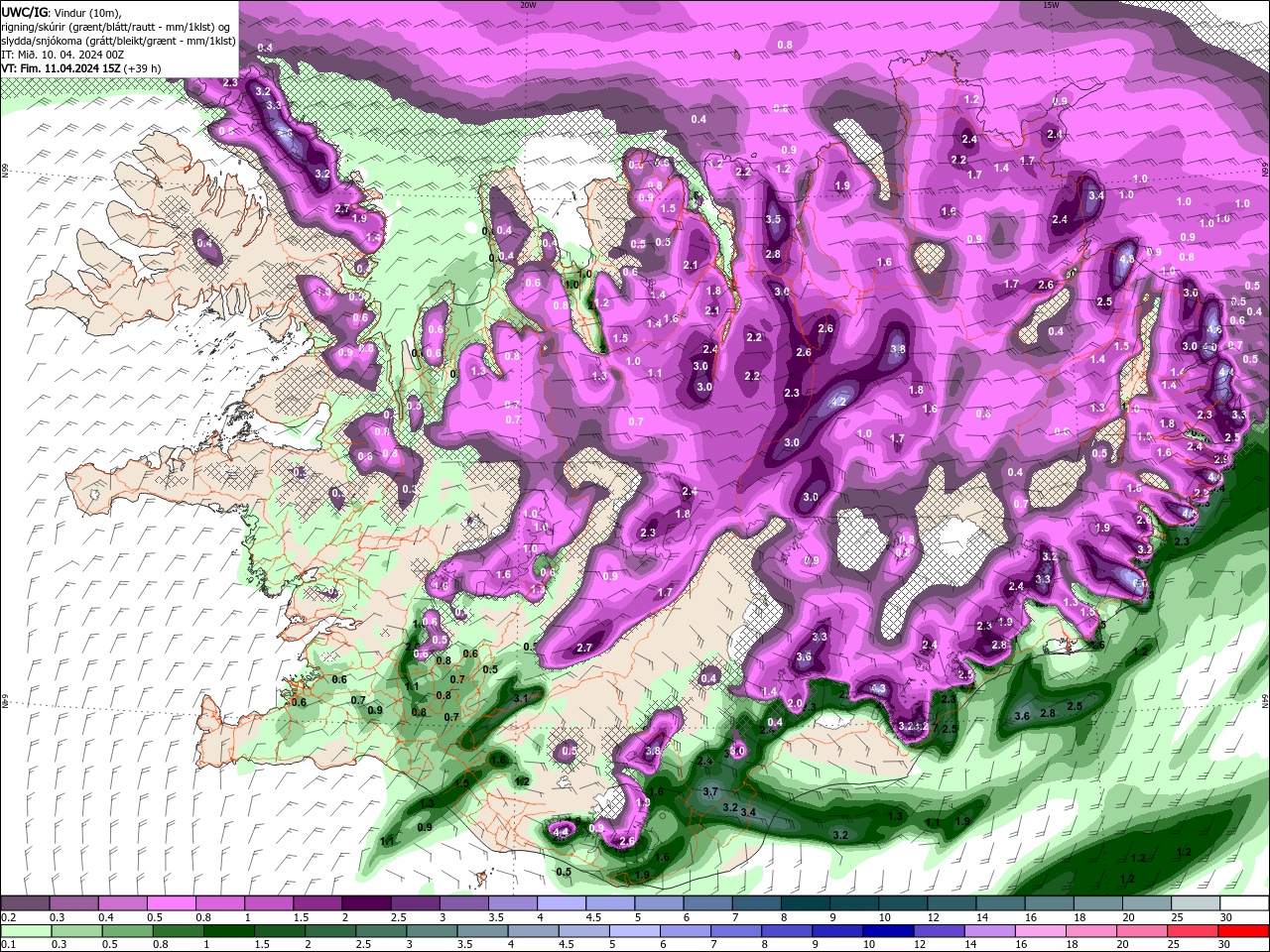Click top legend dark purple swatch between 2 and 2.5
Image resolution: width=1270 pixels, height=952 pixels.
366,903
